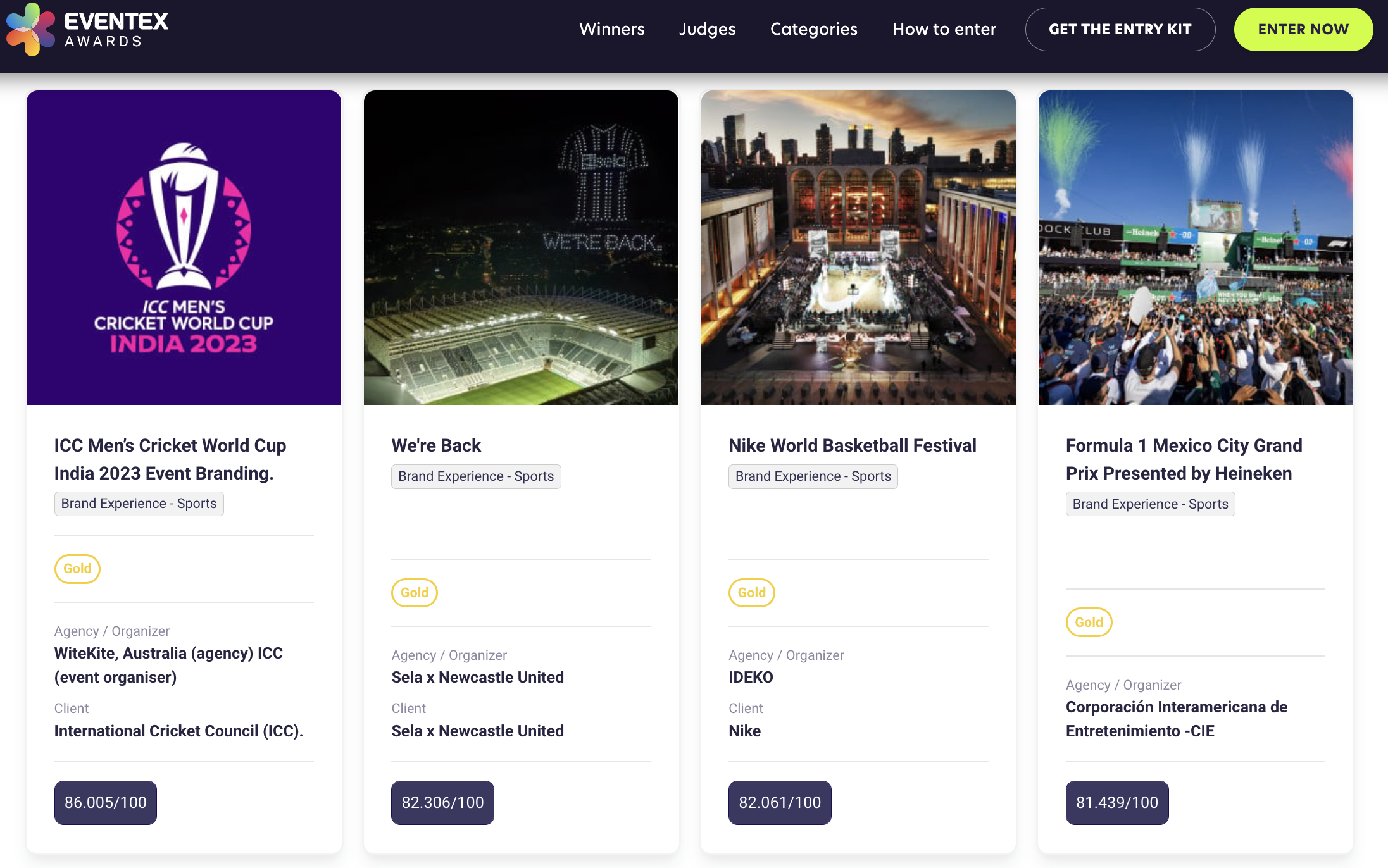This screenshot has height=868, width=1388.
Task: Open the How to enter page
Action: click(x=944, y=29)
